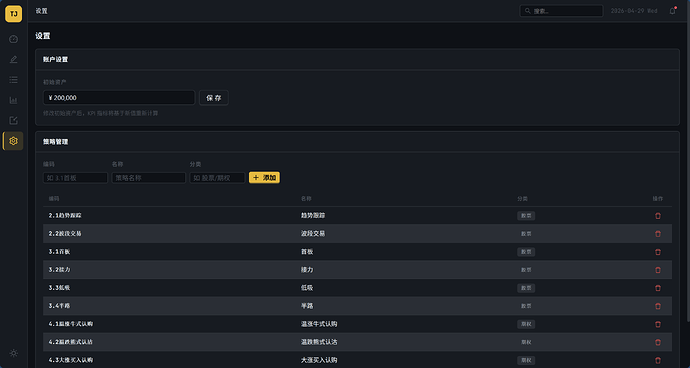The height and width of the screenshot is (368, 690).
Task: Open the list icon in sidebar
Action: (x=13, y=80)
